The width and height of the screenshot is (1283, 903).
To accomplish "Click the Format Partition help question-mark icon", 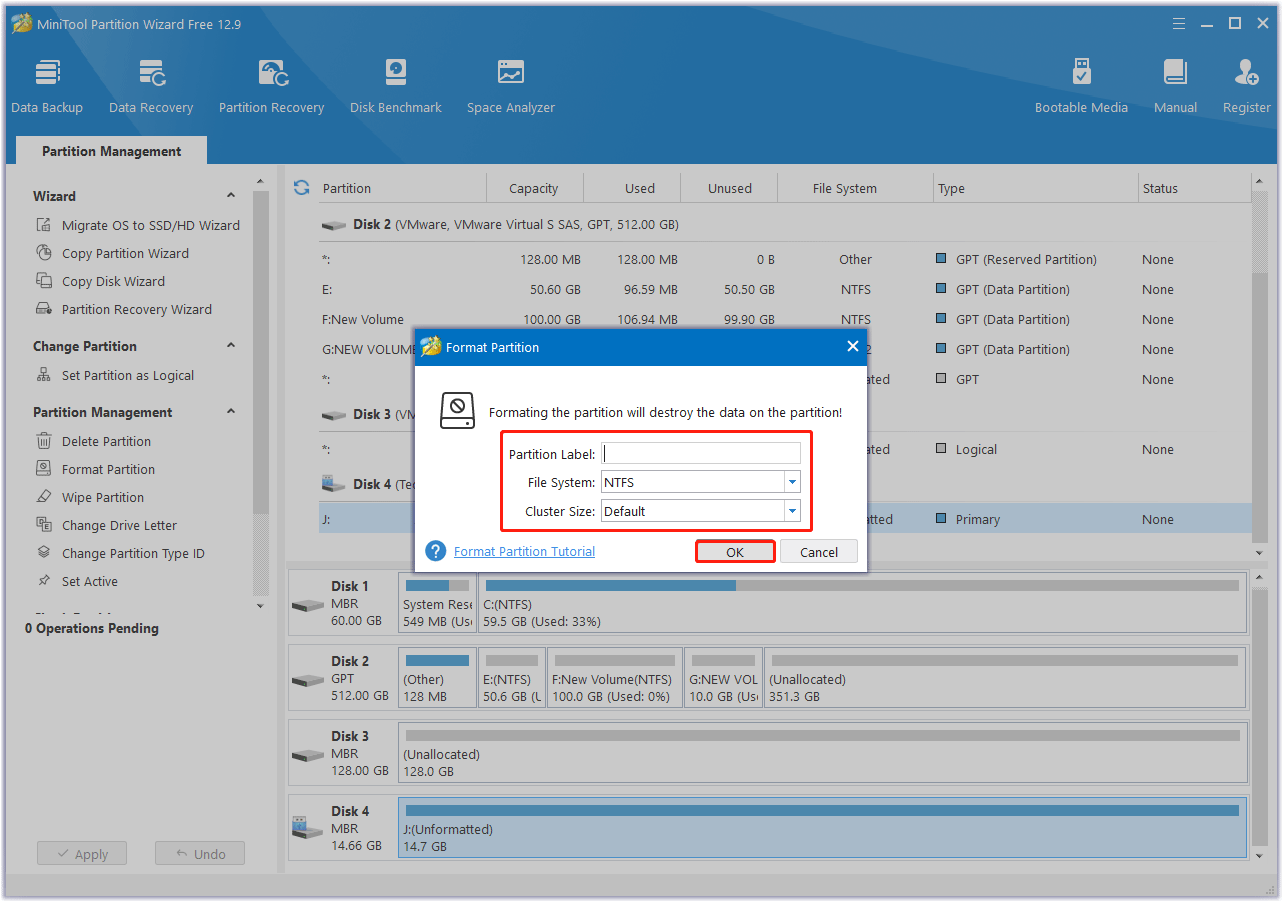I will point(435,551).
